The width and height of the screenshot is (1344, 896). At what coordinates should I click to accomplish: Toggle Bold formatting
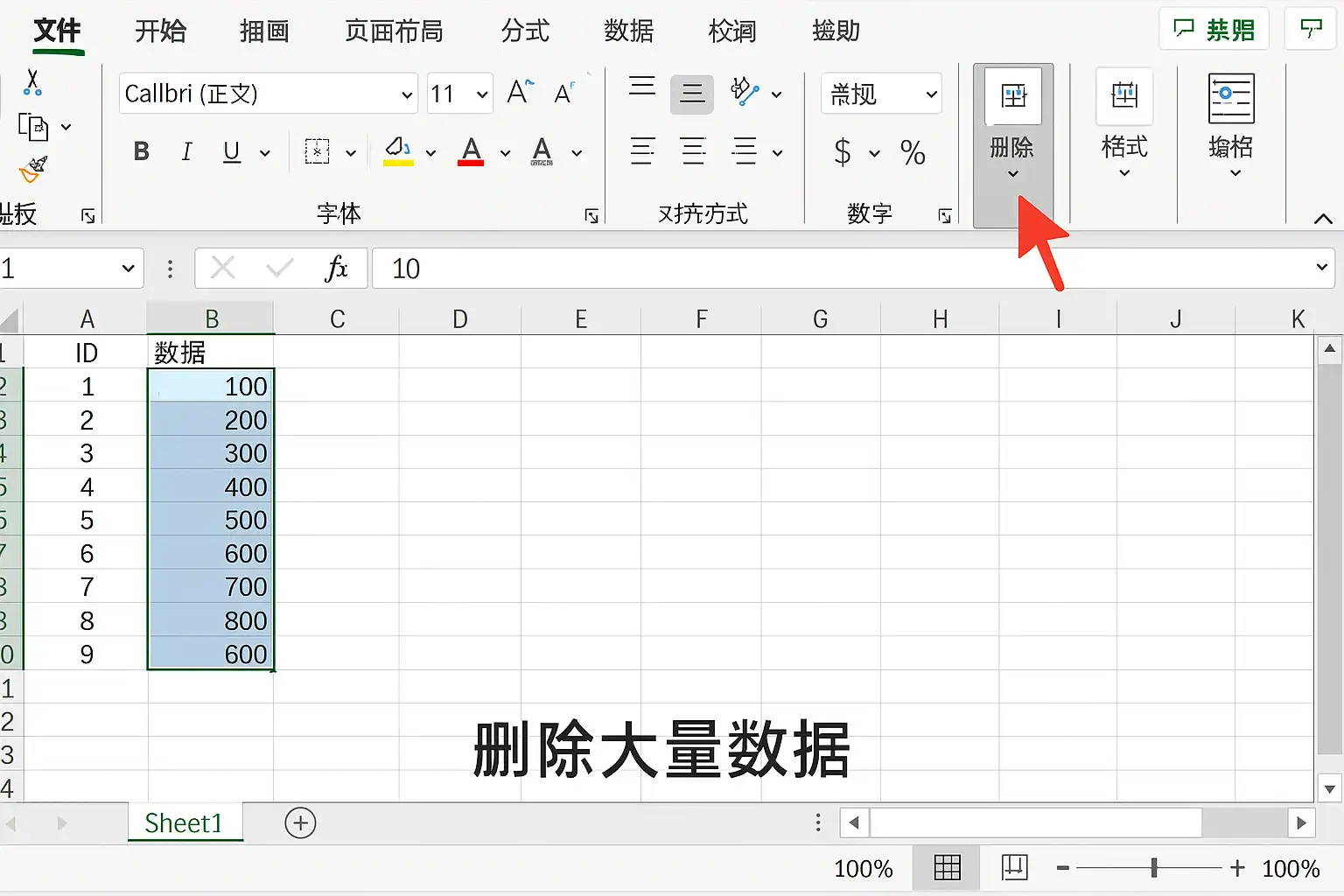click(141, 151)
